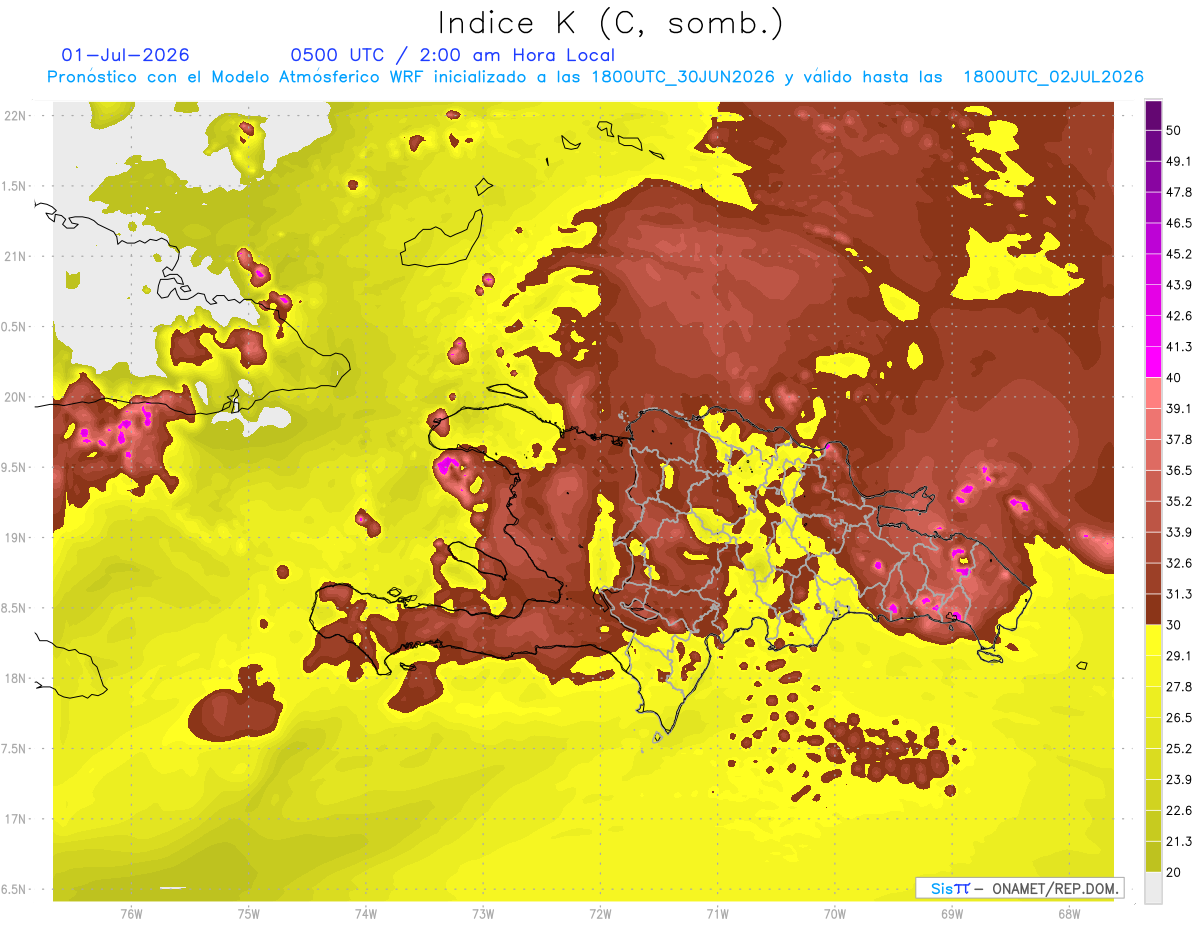
Task: Click colorbar value "49.1"
Action: click(1179, 161)
